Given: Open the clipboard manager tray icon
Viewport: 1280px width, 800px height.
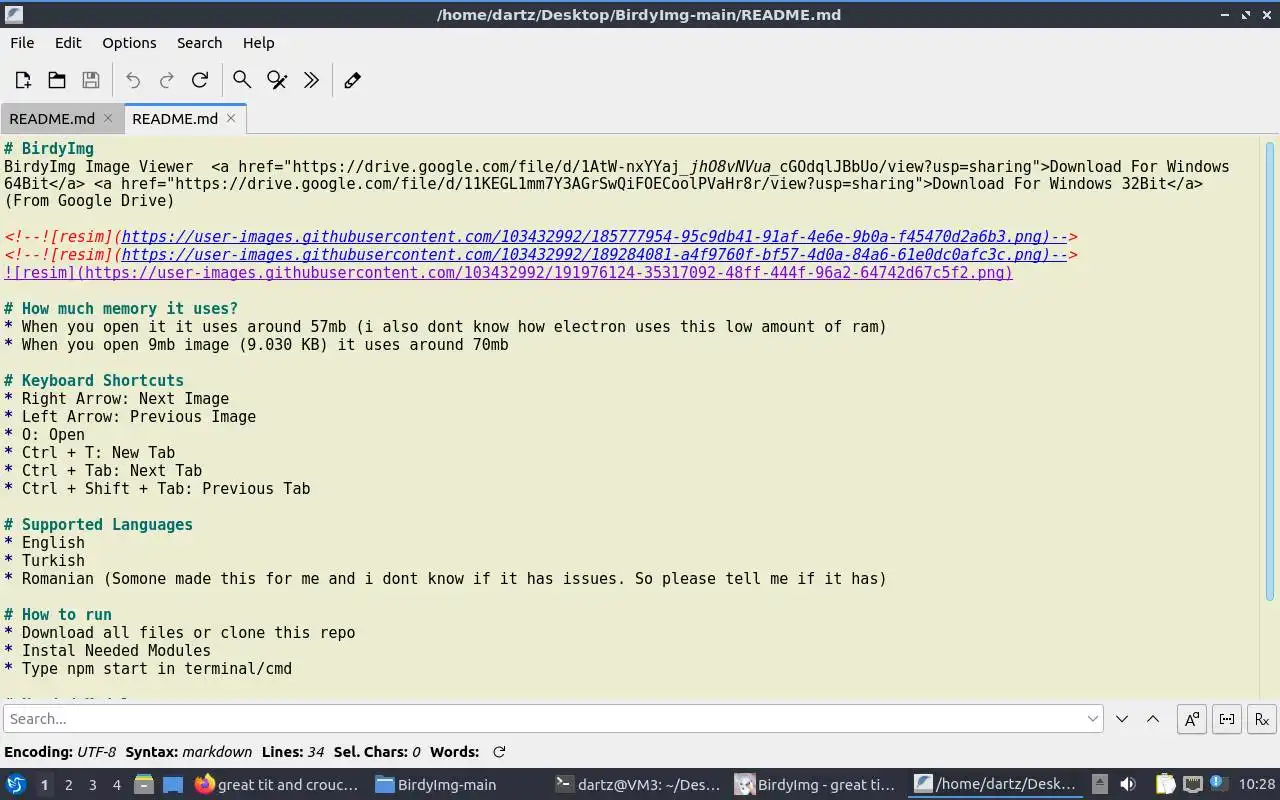Looking at the screenshot, I should (x=1165, y=785).
